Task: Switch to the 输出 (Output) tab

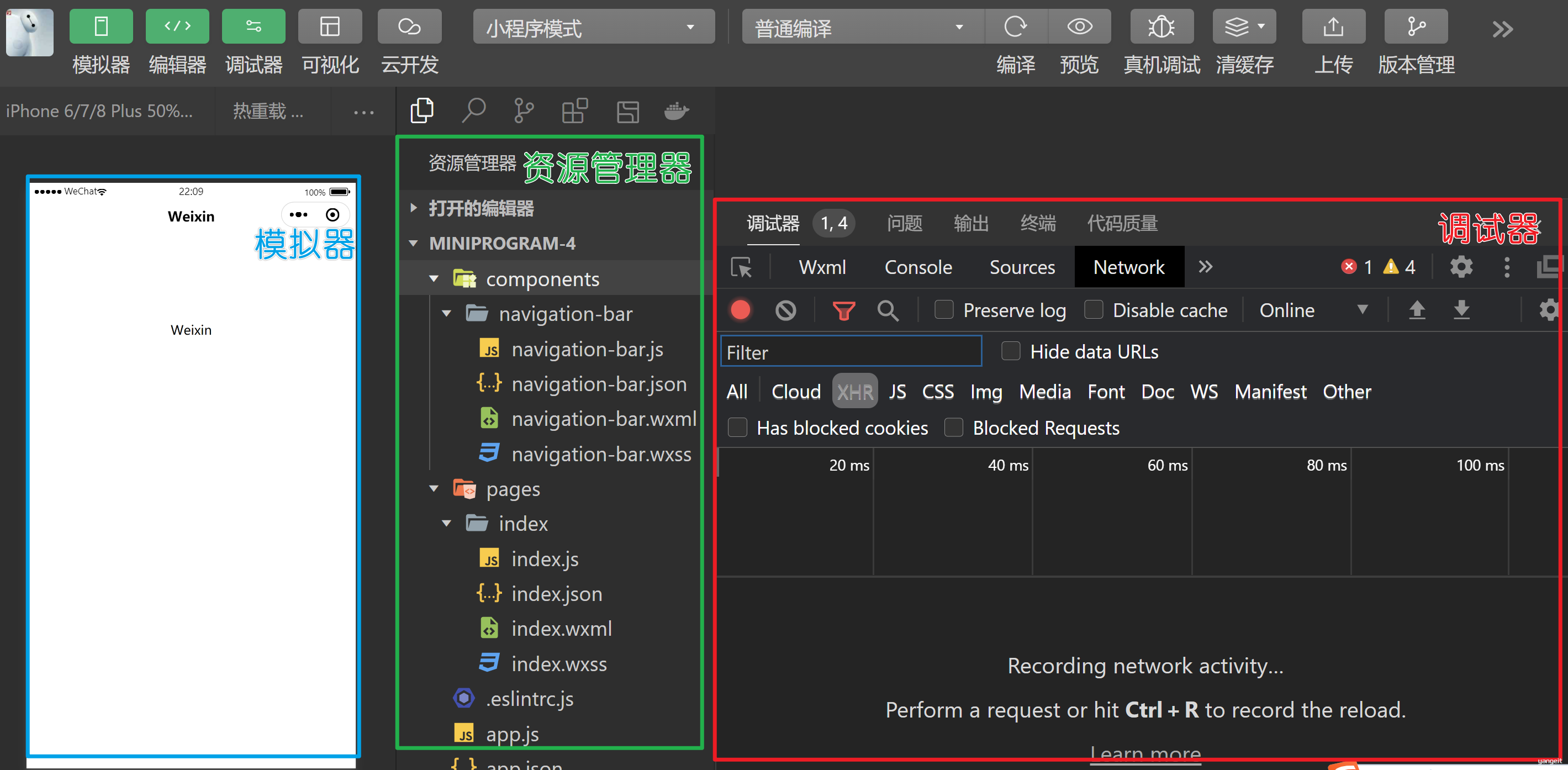Action: point(971,223)
